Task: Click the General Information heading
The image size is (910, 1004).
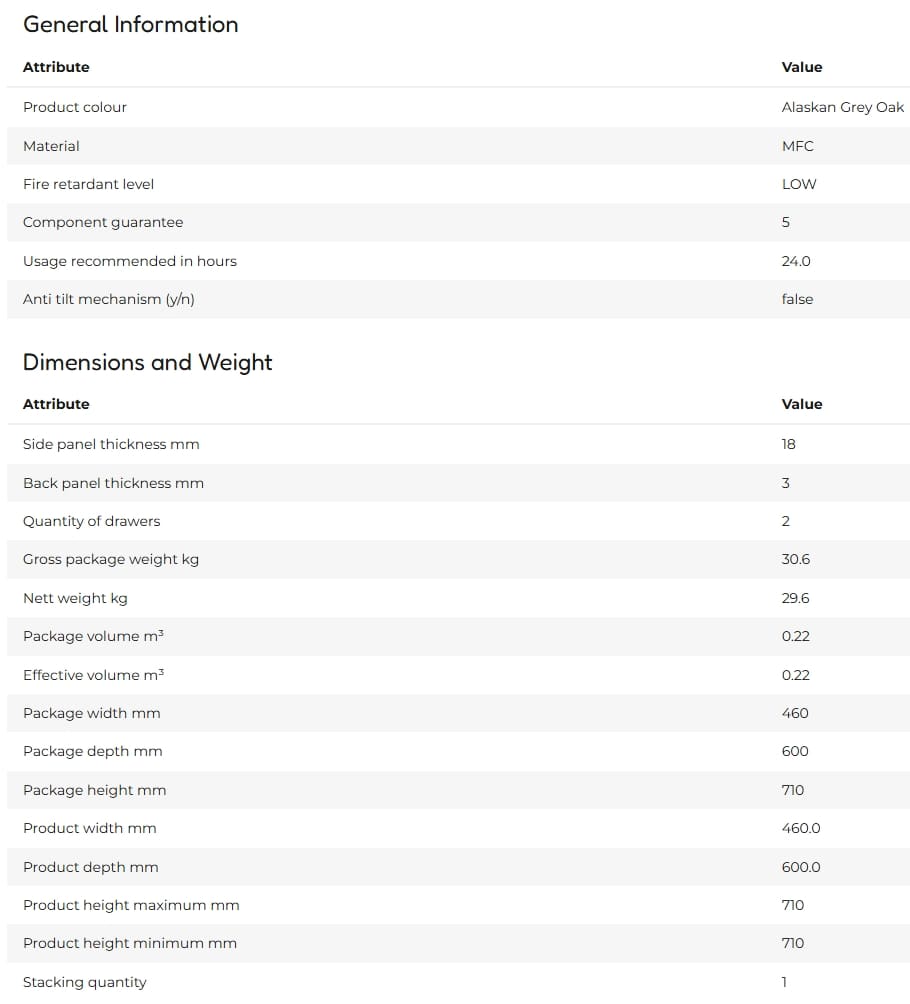Action: [131, 24]
